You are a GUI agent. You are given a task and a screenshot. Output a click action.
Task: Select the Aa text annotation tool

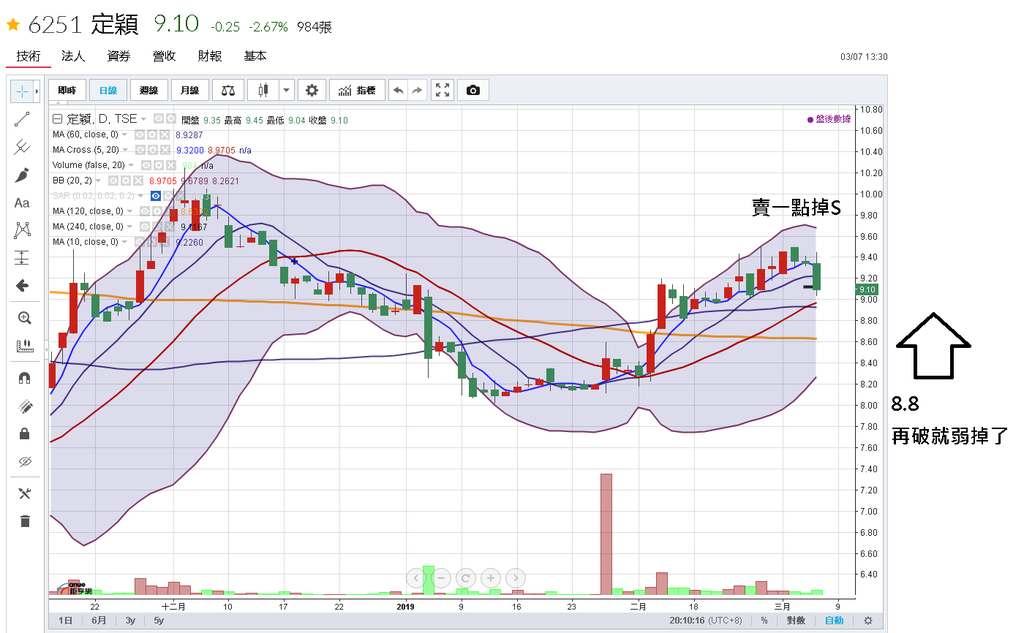22,203
